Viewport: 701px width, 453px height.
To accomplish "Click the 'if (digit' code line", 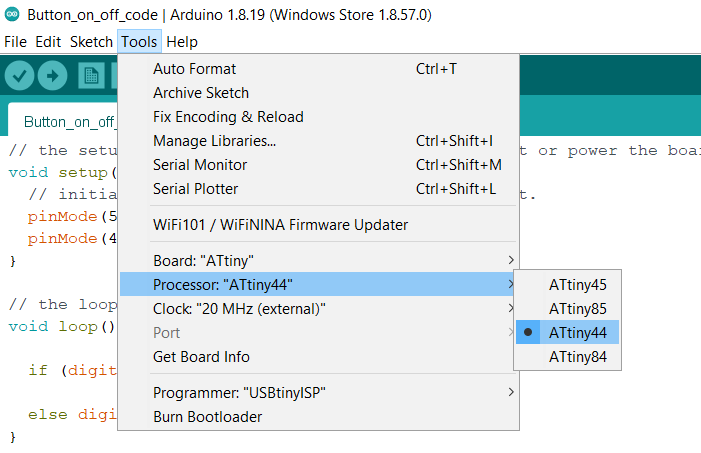I will [x=72, y=370].
